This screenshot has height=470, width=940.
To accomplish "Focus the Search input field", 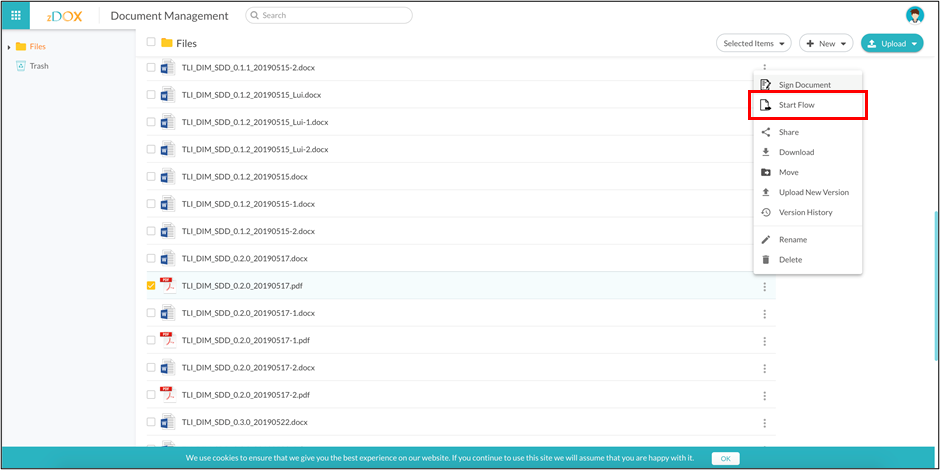I will coord(329,16).
